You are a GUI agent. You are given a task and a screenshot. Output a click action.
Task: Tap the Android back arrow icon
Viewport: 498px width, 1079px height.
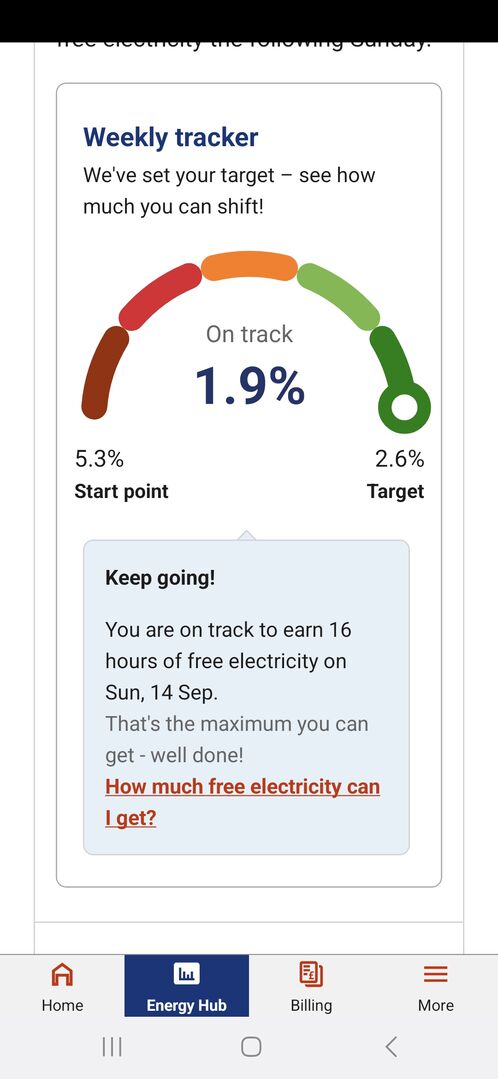point(391,1047)
